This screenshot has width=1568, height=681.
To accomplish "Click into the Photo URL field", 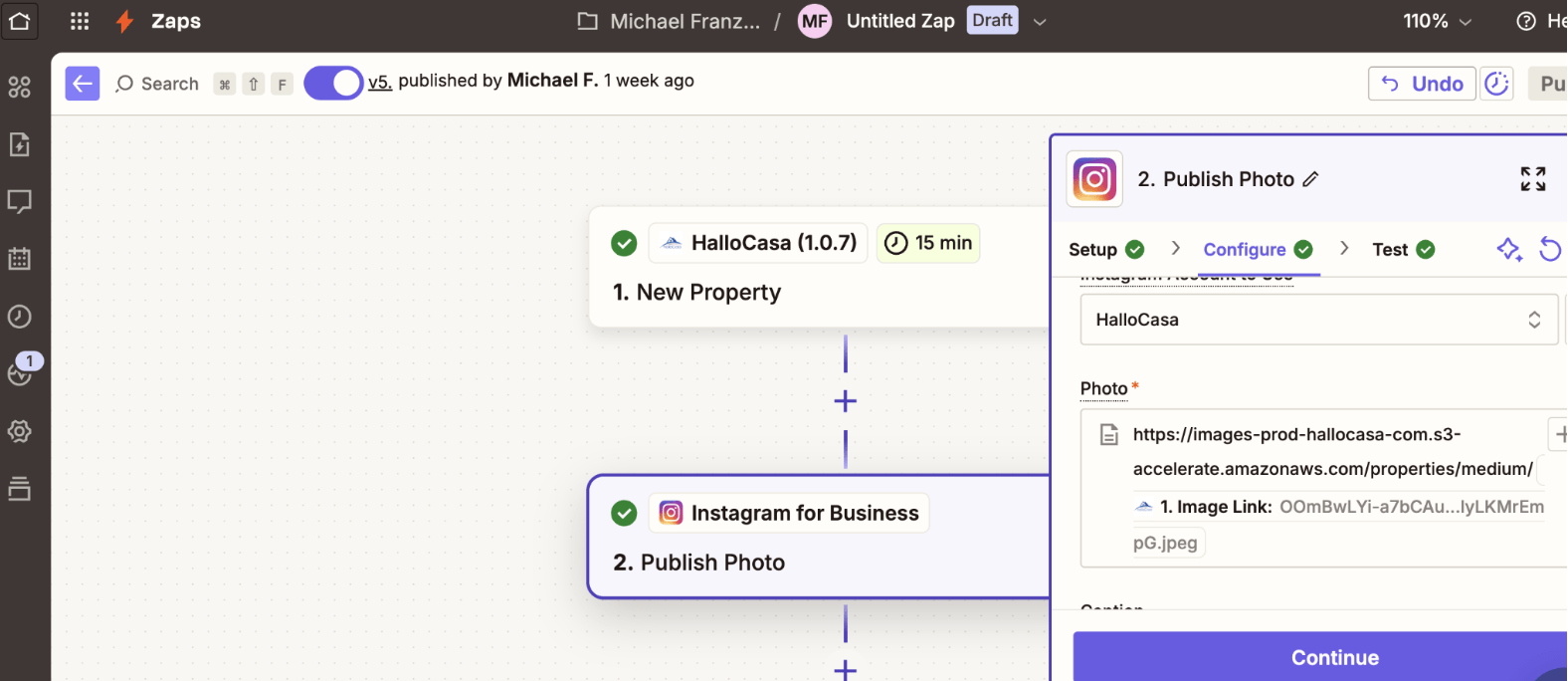I will [x=1323, y=488].
